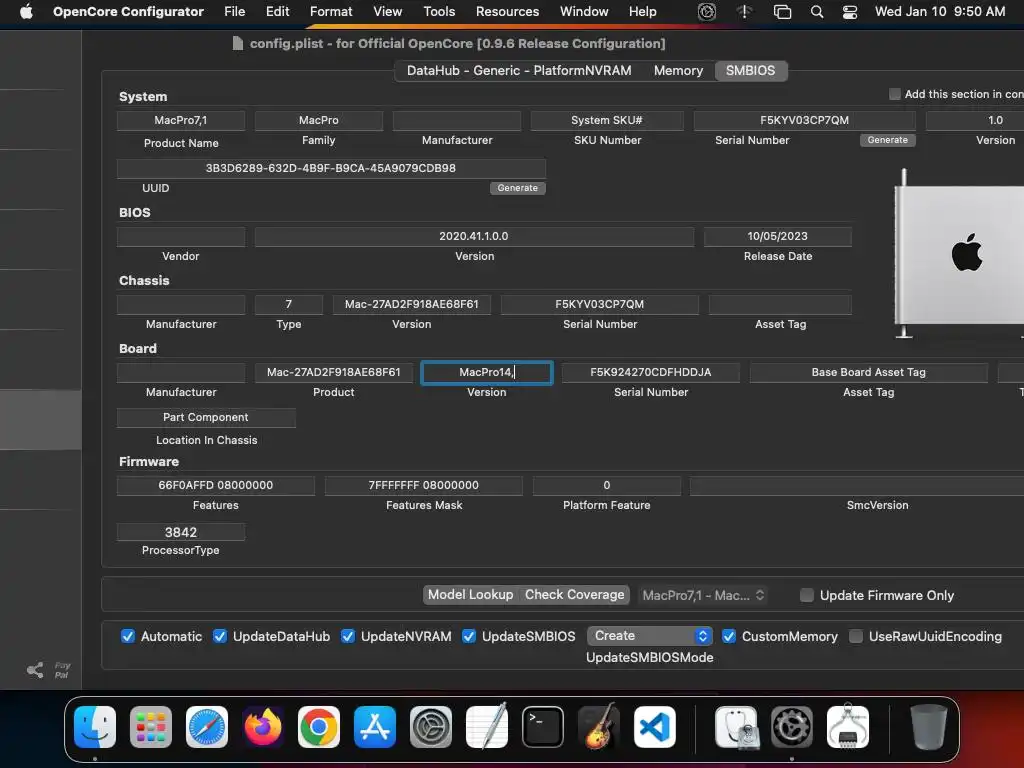Screen dimensions: 1024x768
Task: Click the Check Coverage button
Action: (575, 595)
